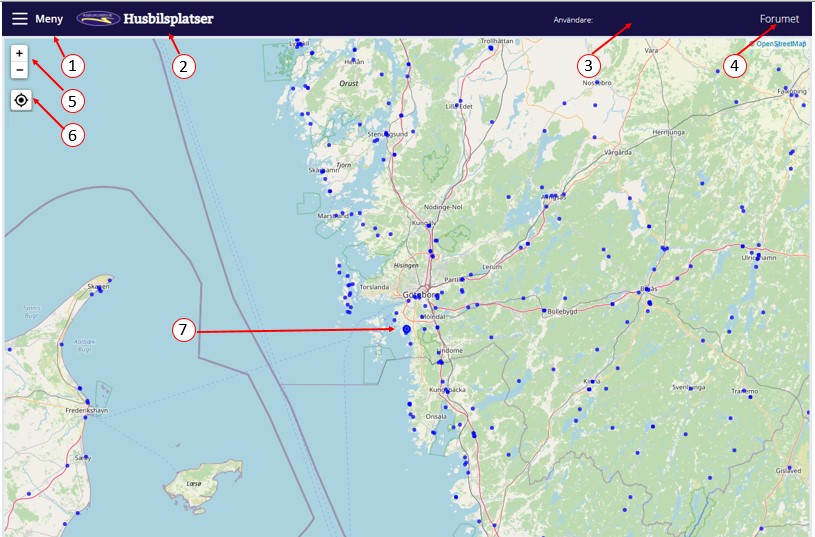Zoom out with the minus button
The image size is (815, 537).
[x=20, y=70]
